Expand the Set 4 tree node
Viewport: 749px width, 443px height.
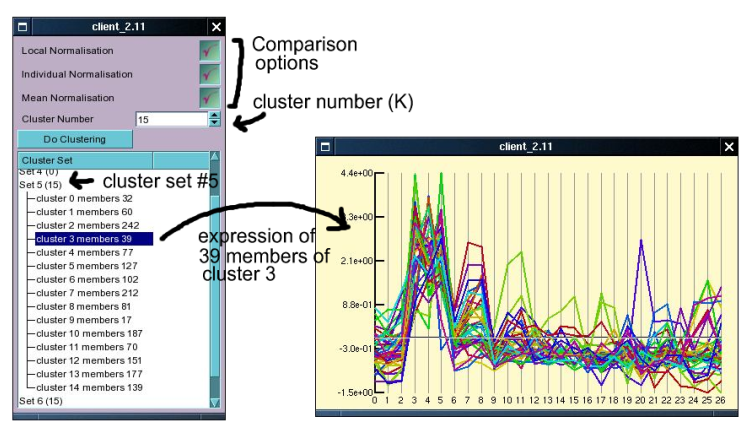click(x=40, y=172)
